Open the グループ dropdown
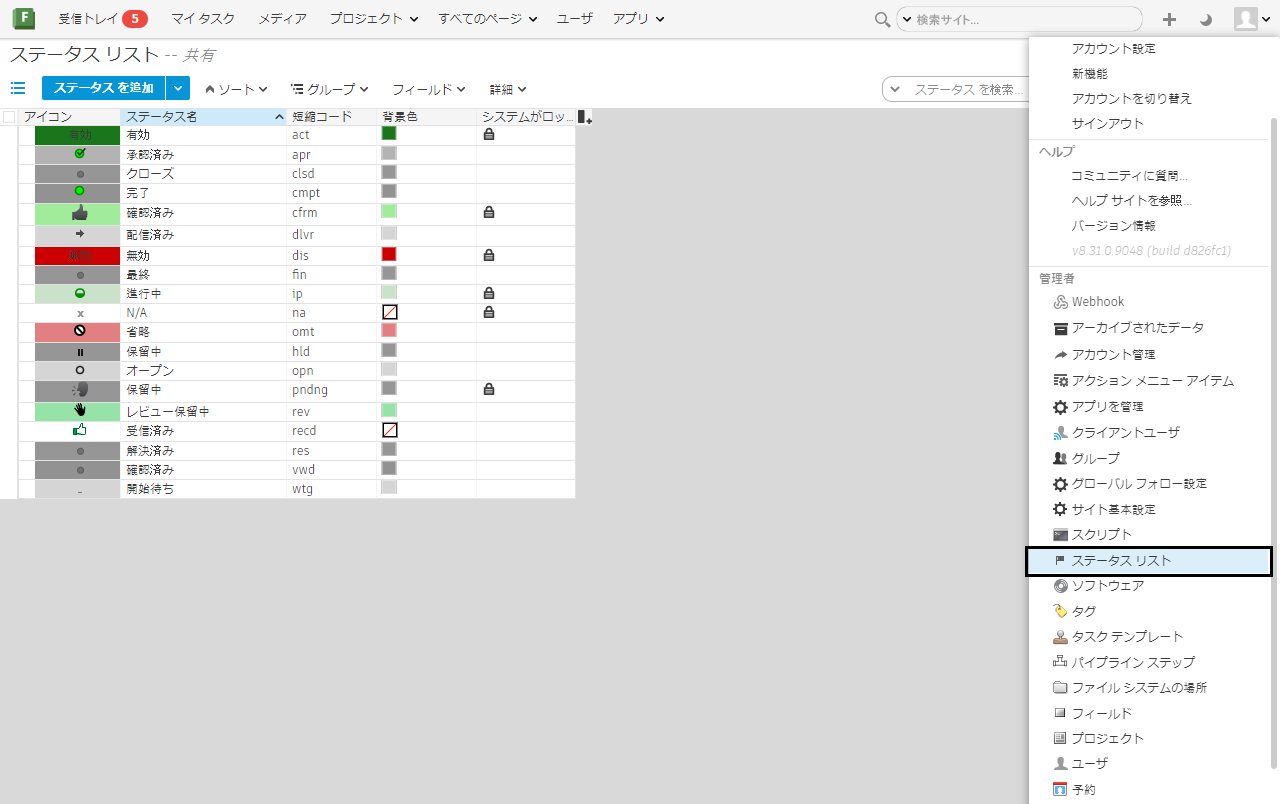1280x804 pixels. [330, 89]
